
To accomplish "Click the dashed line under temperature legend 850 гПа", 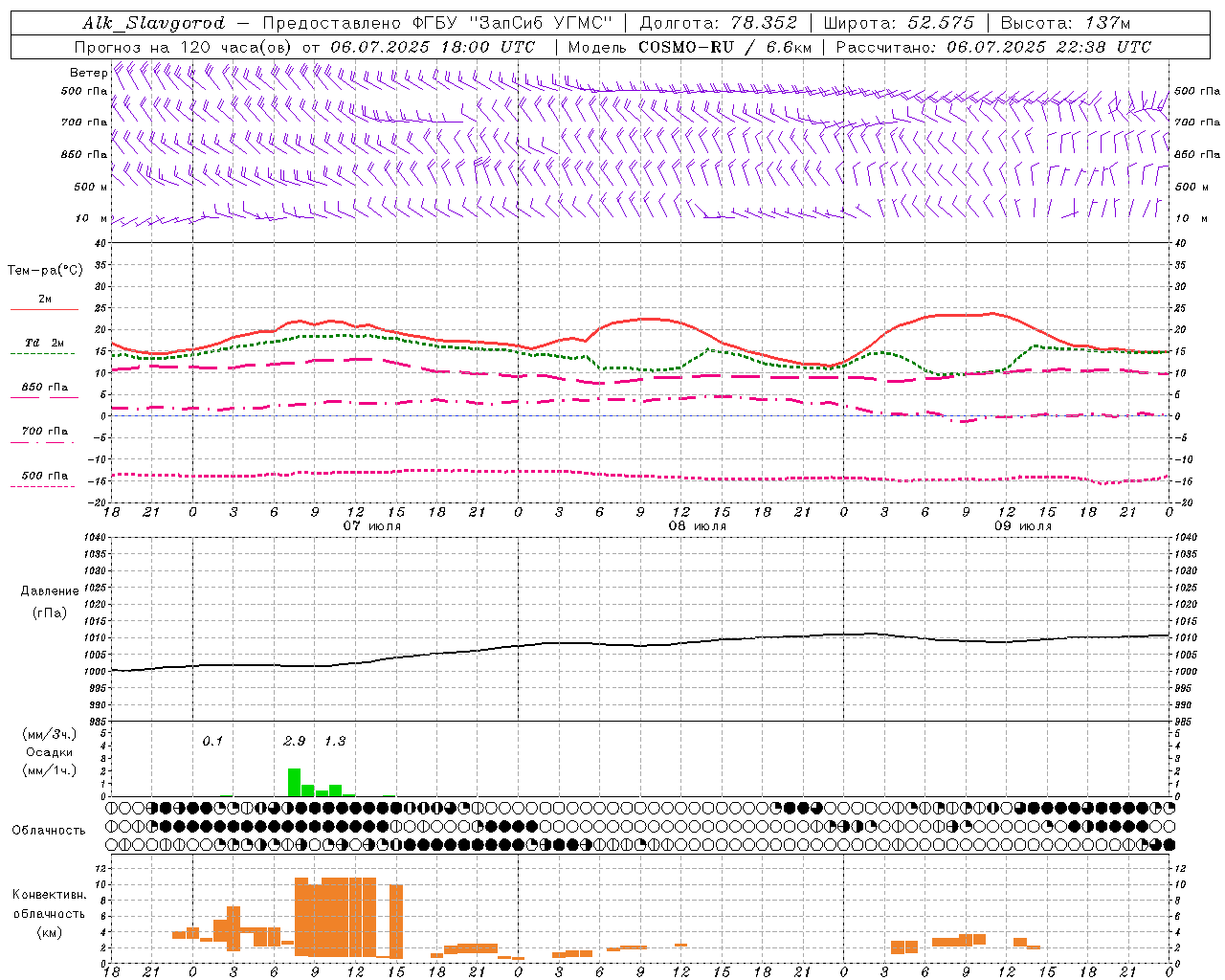I will click(43, 398).
